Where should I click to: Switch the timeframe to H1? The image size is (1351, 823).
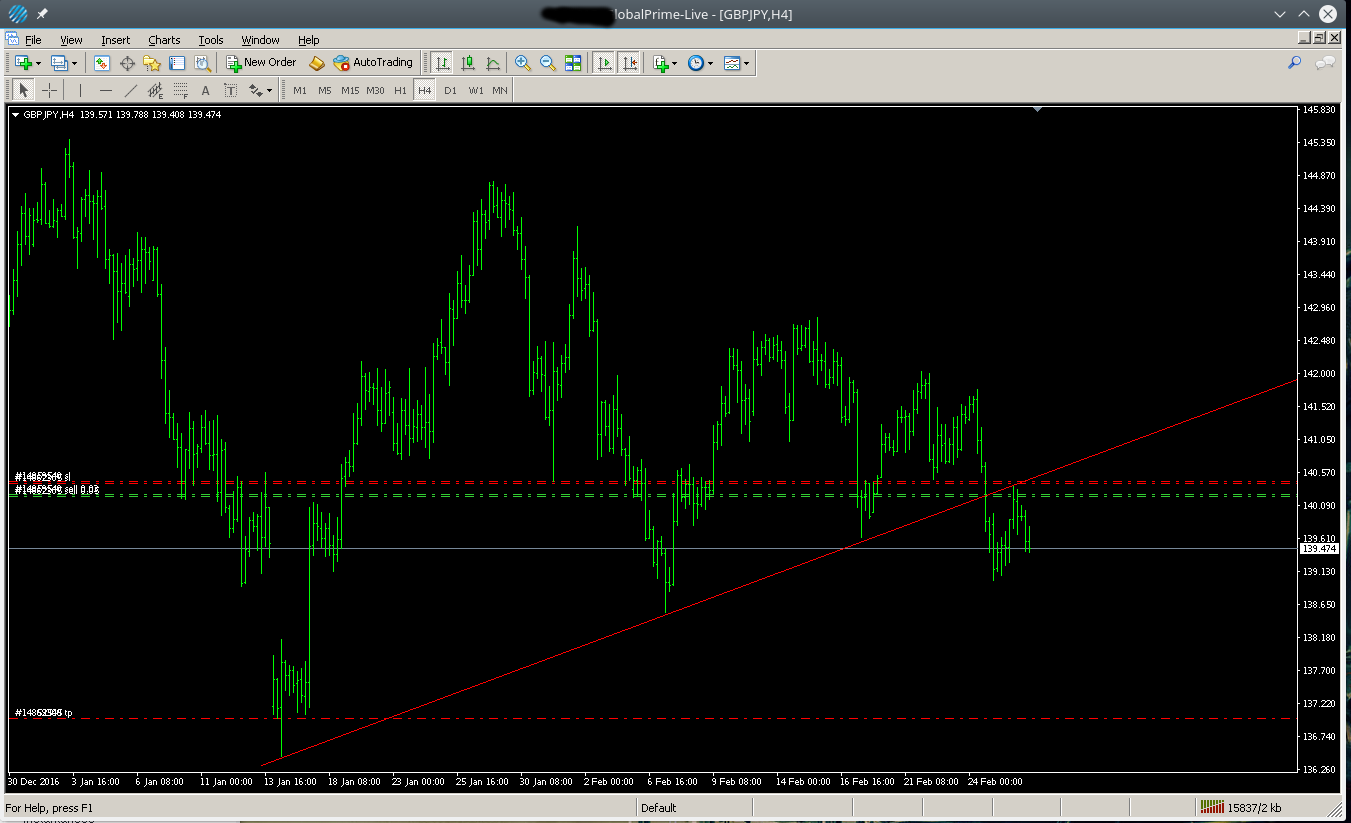[x=400, y=90]
